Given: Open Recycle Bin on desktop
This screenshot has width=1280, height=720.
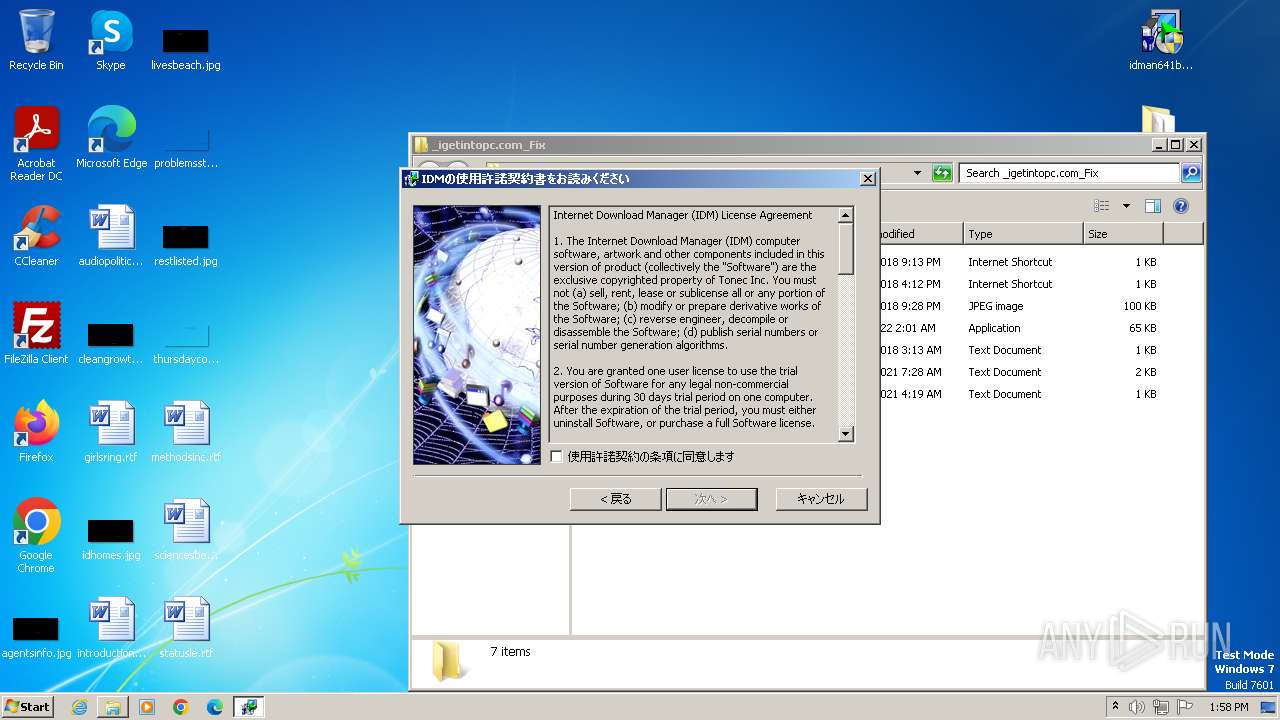Looking at the screenshot, I should pyautogui.click(x=36, y=41).
